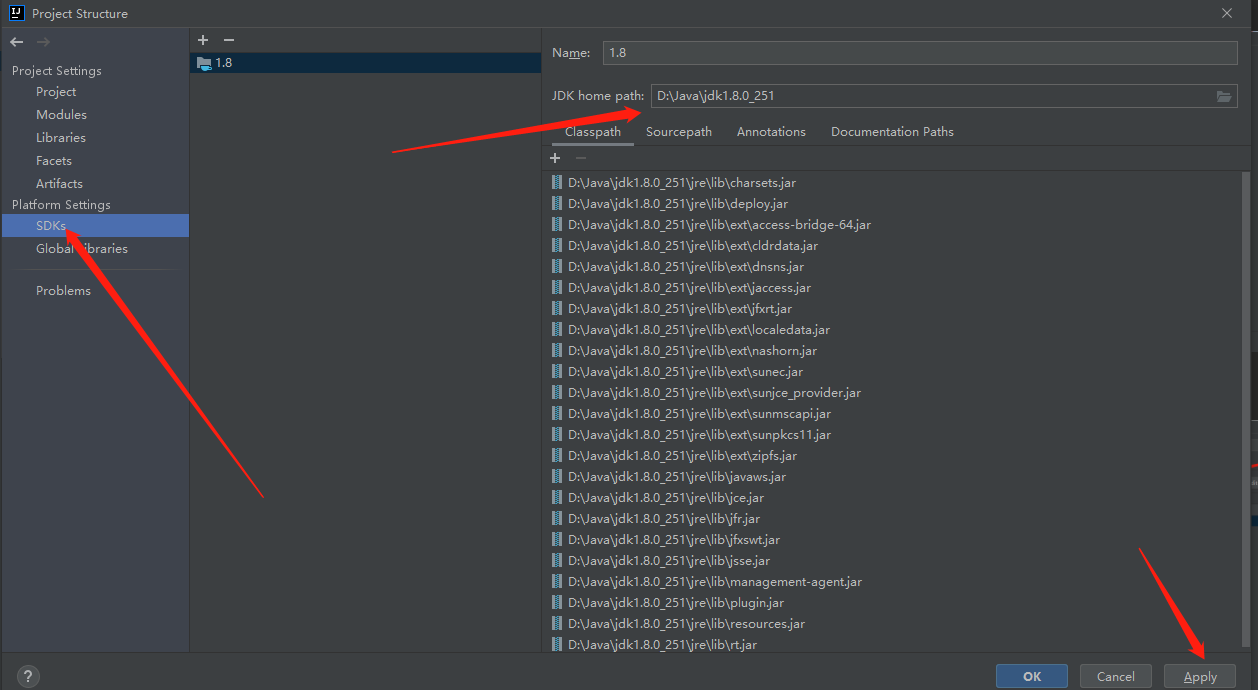
Task: Select the 1.8 SDK entry
Action: pos(366,63)
